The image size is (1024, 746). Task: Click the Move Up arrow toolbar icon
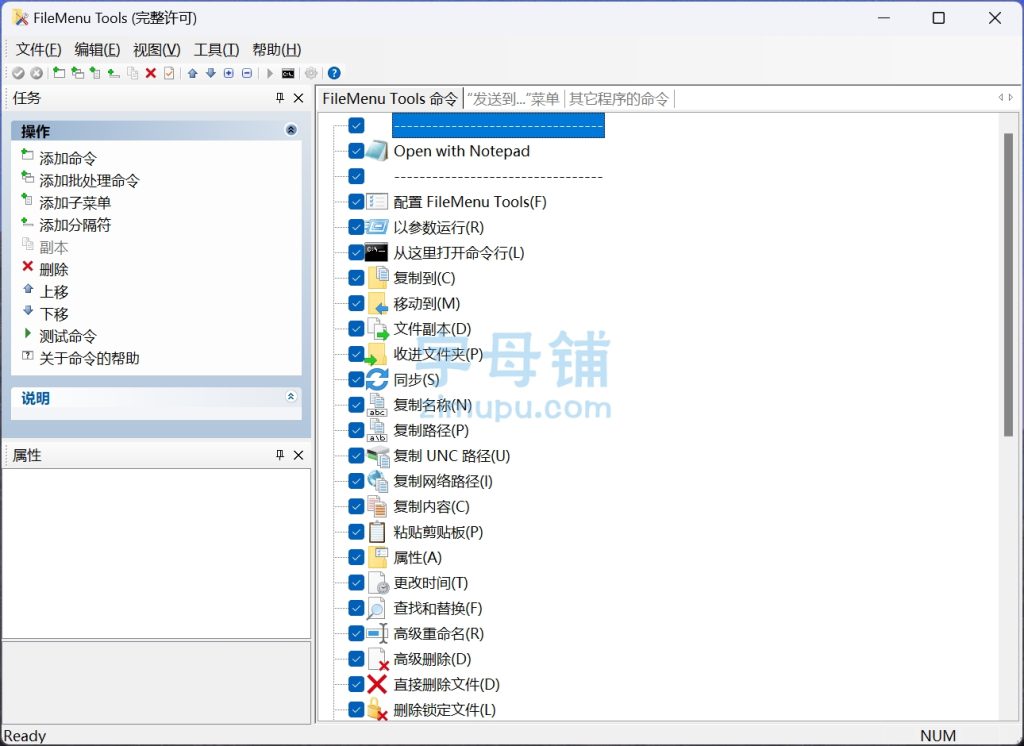click(x=193, y=73)
